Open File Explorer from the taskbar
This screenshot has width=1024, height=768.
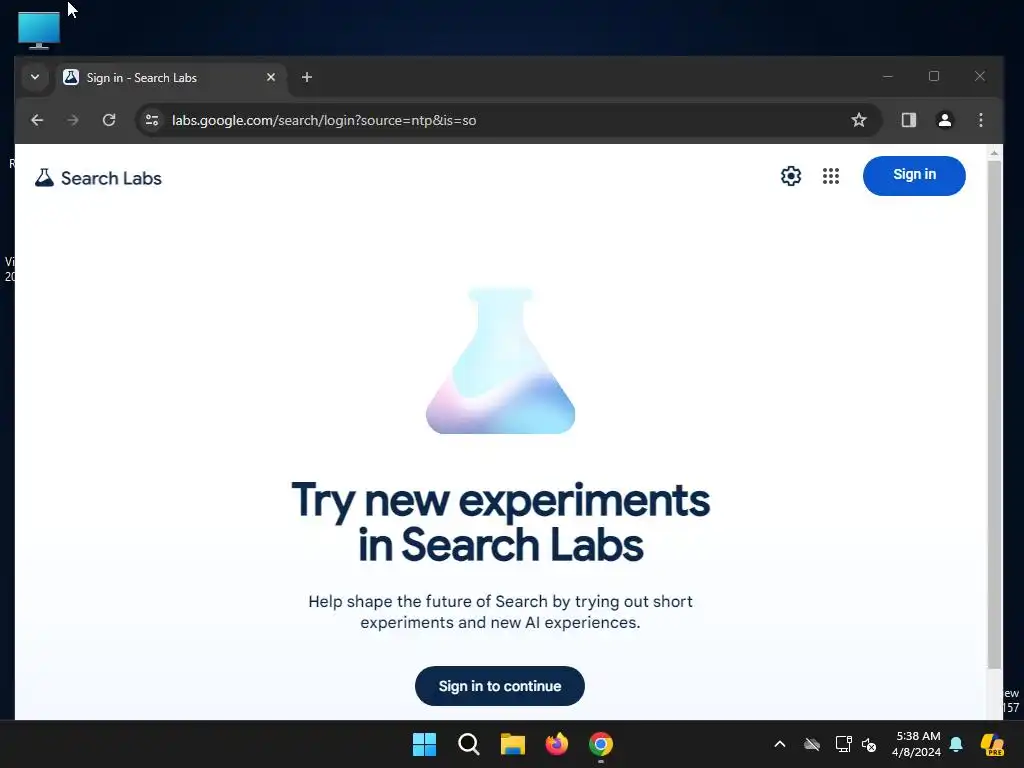coord(513,744)
